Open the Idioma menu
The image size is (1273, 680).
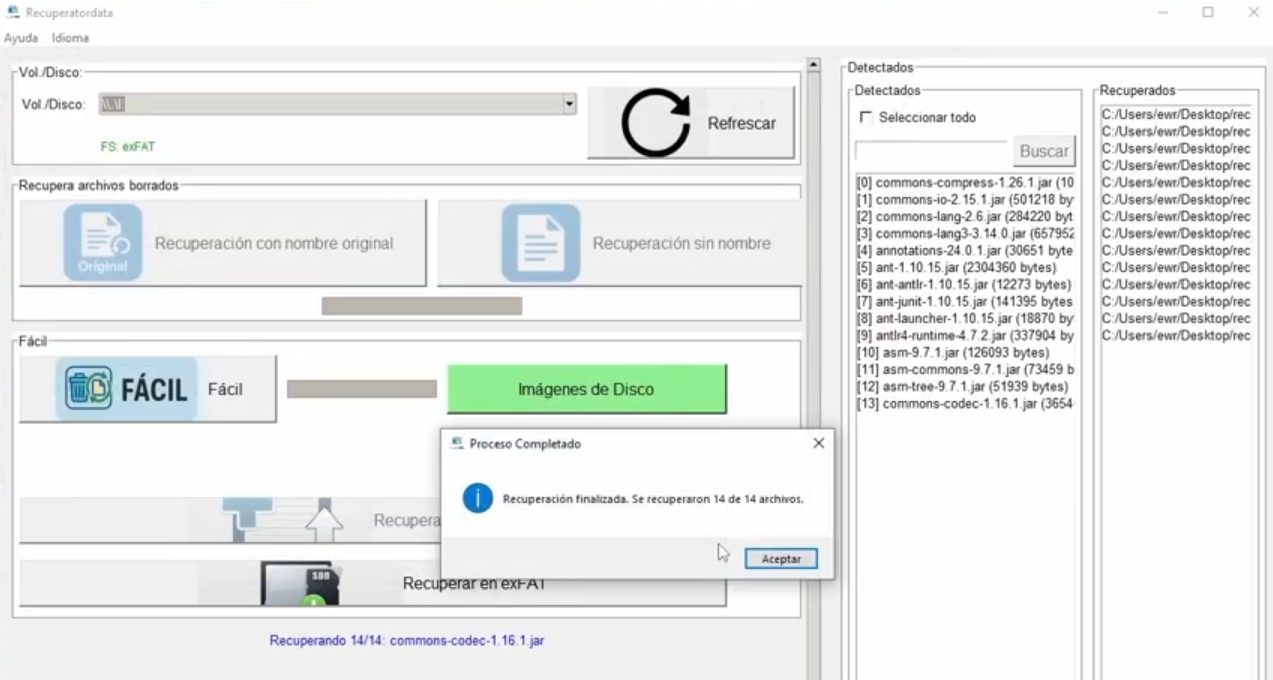coord(70,38)
